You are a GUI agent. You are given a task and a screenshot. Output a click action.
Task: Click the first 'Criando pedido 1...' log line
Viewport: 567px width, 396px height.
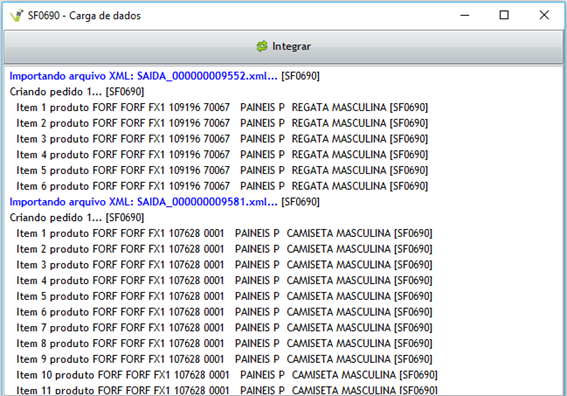click(x=77, y=92)
